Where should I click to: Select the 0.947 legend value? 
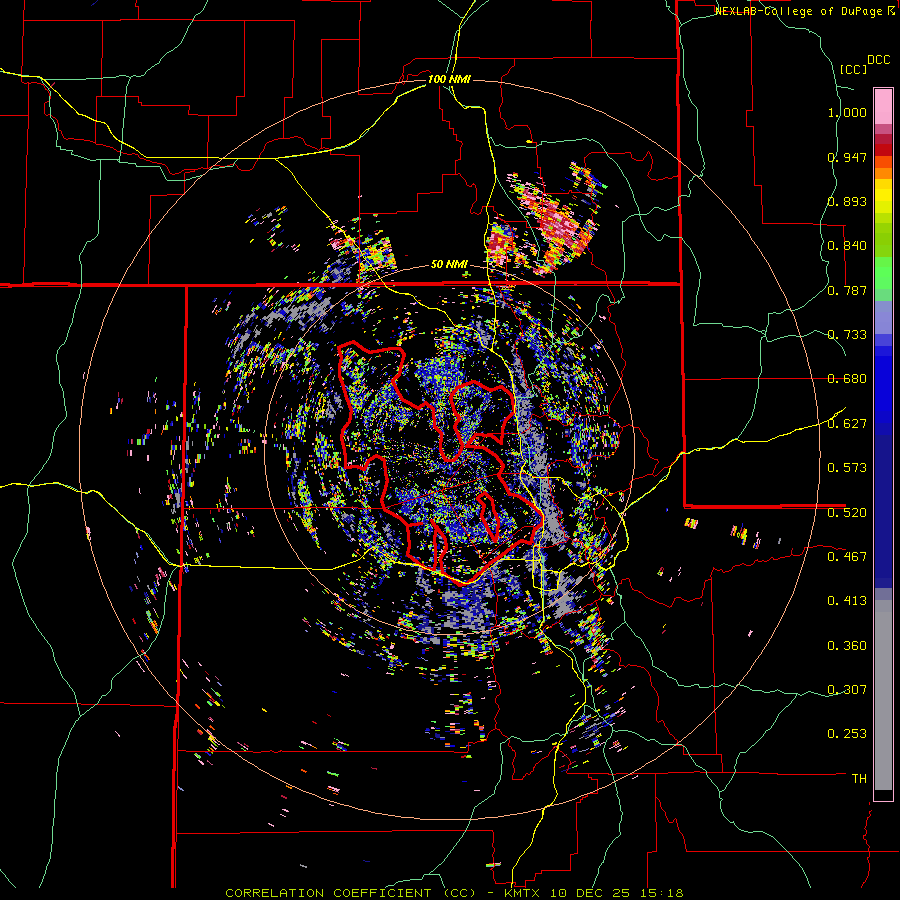tap(847, 157)
